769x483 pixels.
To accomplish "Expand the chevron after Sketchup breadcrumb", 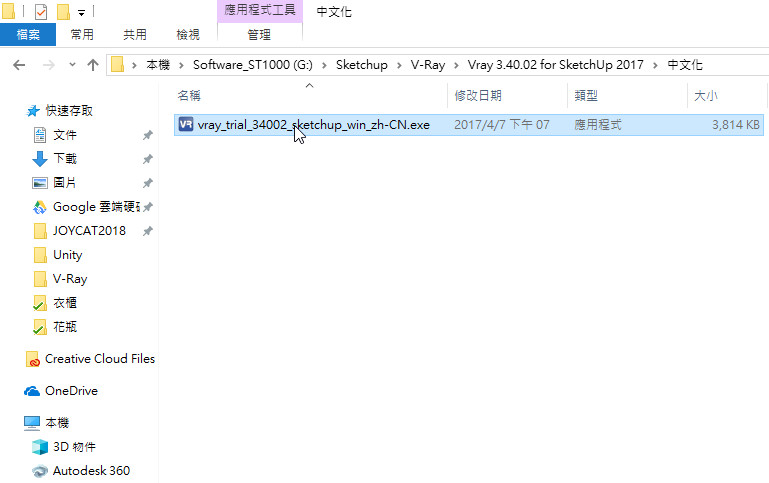I will click(x=399, y=65).
